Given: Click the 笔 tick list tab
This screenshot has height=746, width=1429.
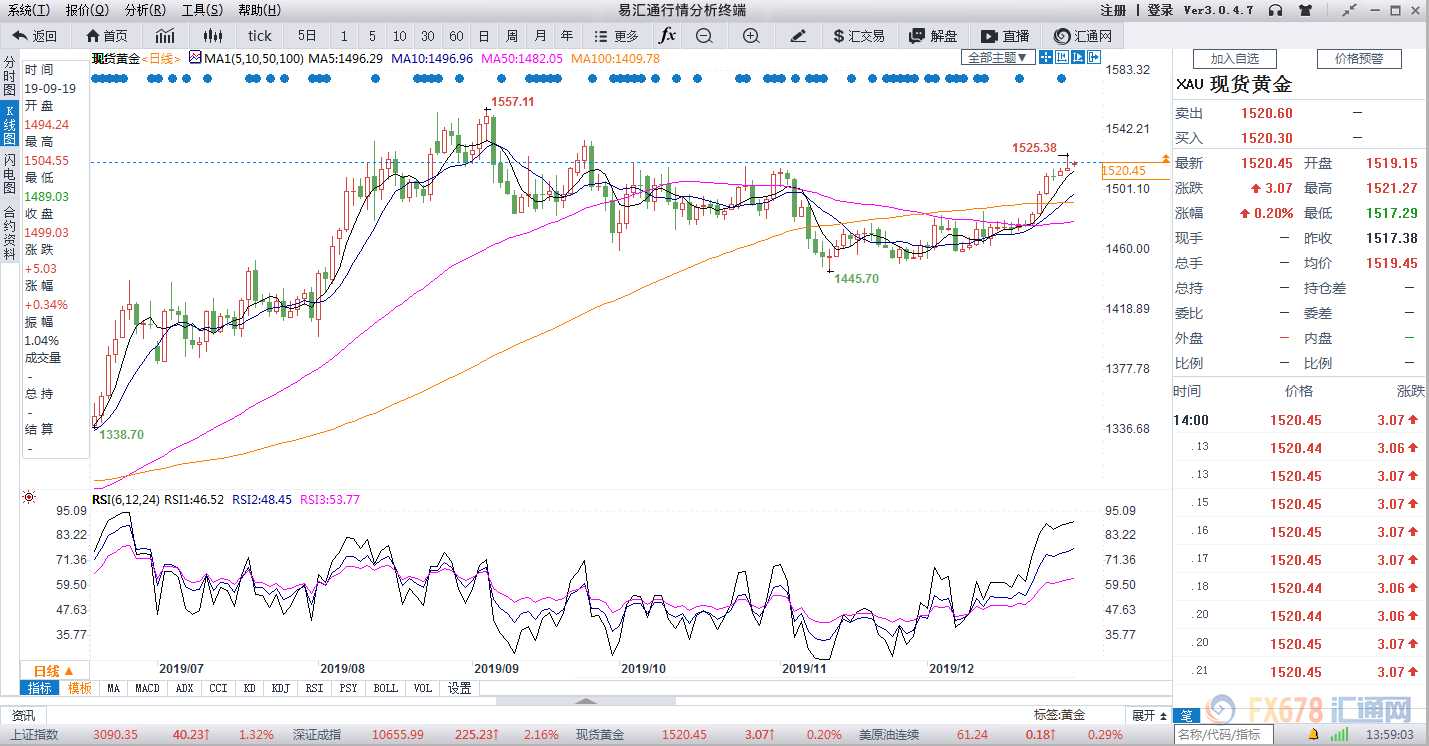Looking at the screenshot, I should tap(1187, 715).
